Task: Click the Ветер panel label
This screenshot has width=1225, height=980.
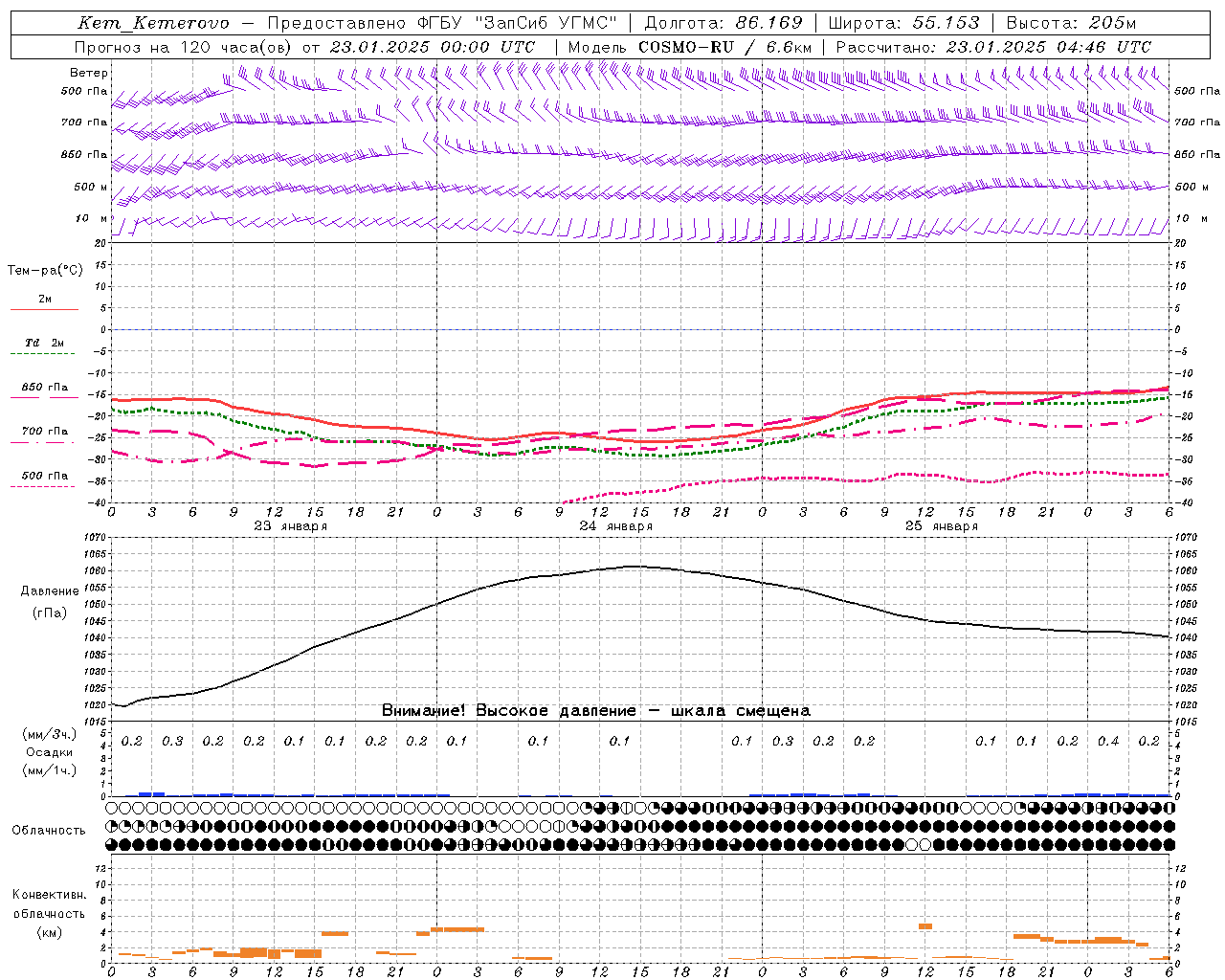Action: (x=89, y=73)
